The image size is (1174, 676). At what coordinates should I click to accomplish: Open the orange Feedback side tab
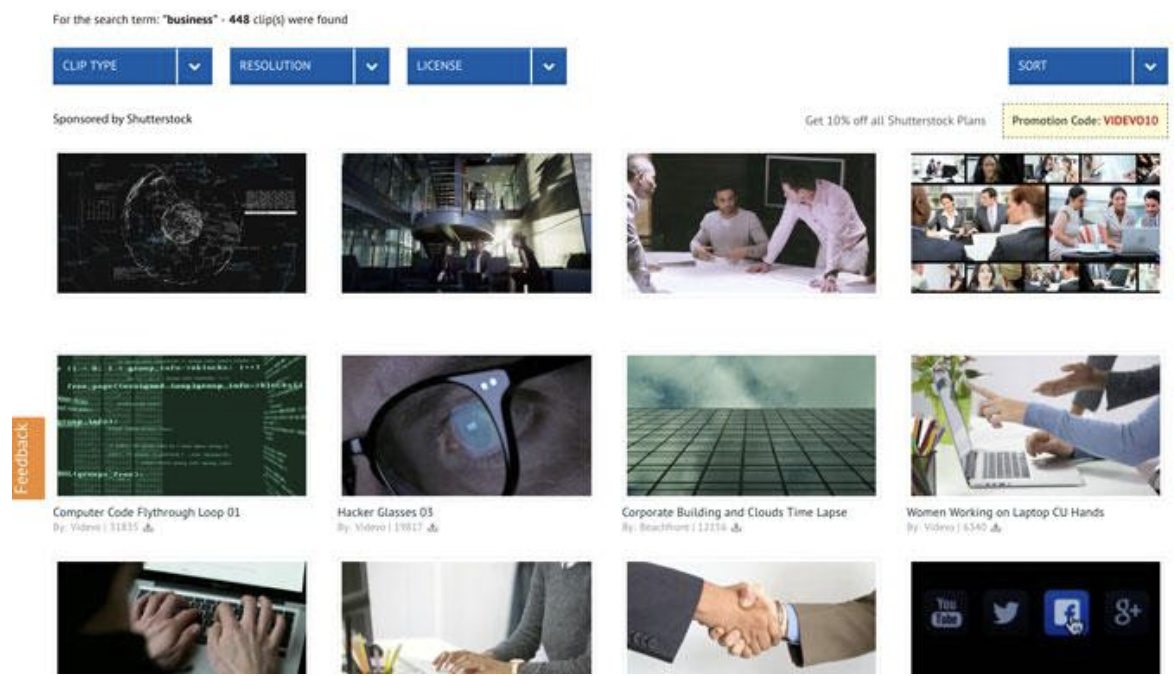coord(28,458)
